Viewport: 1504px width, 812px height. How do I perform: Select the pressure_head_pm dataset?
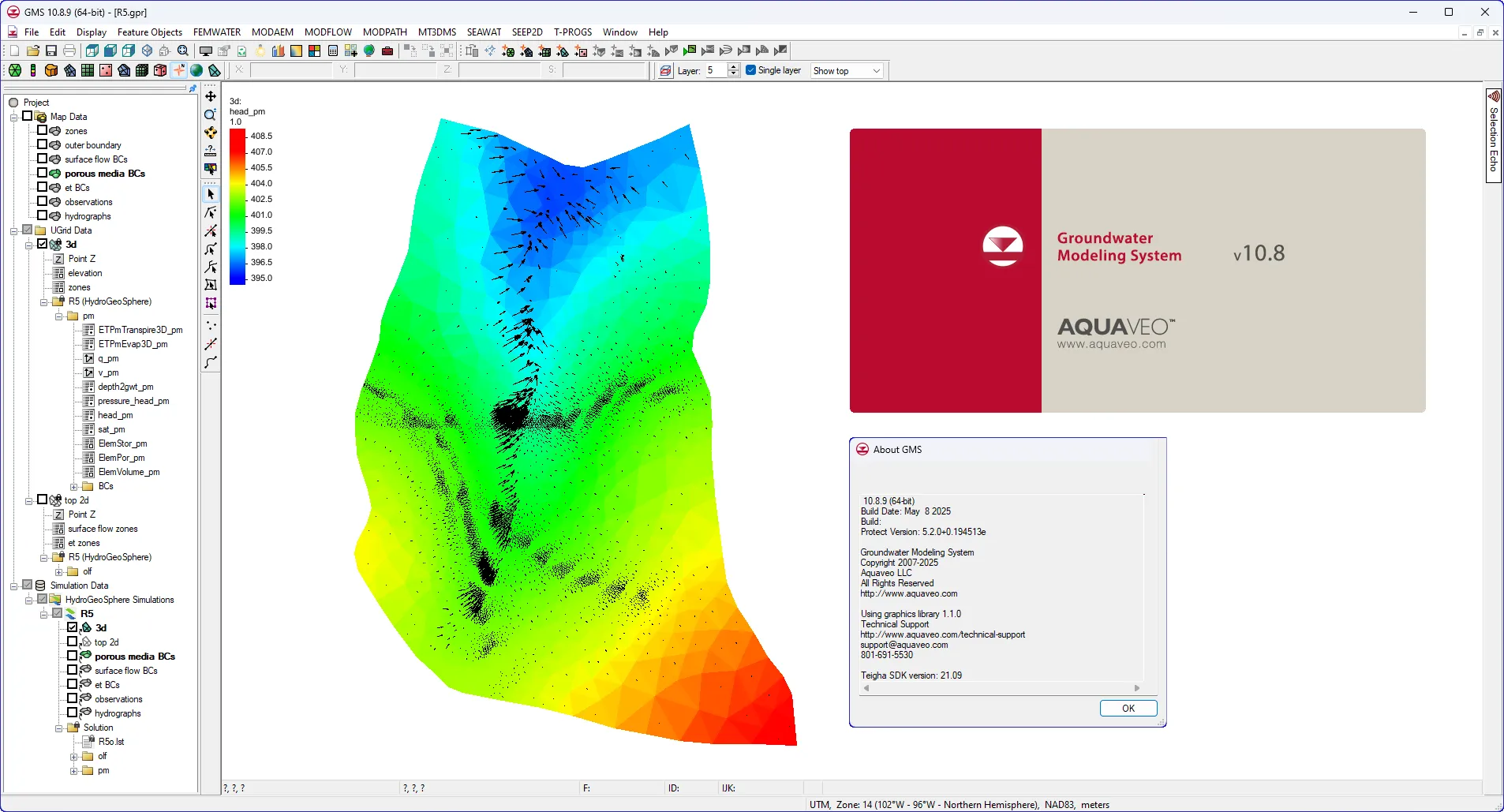tap(133, 401)
